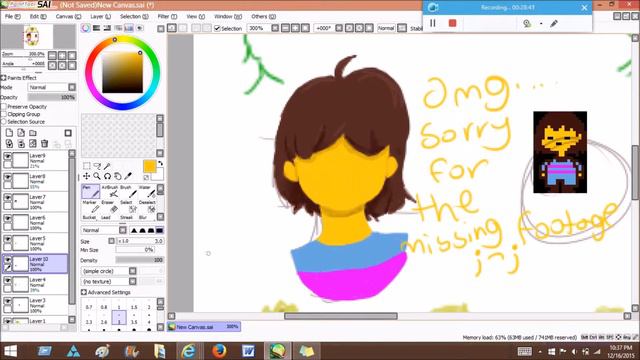Delete the current layer with trash icon
This screenshot has width=640, height=360.
pyautogui.click(x=44, y=143)
